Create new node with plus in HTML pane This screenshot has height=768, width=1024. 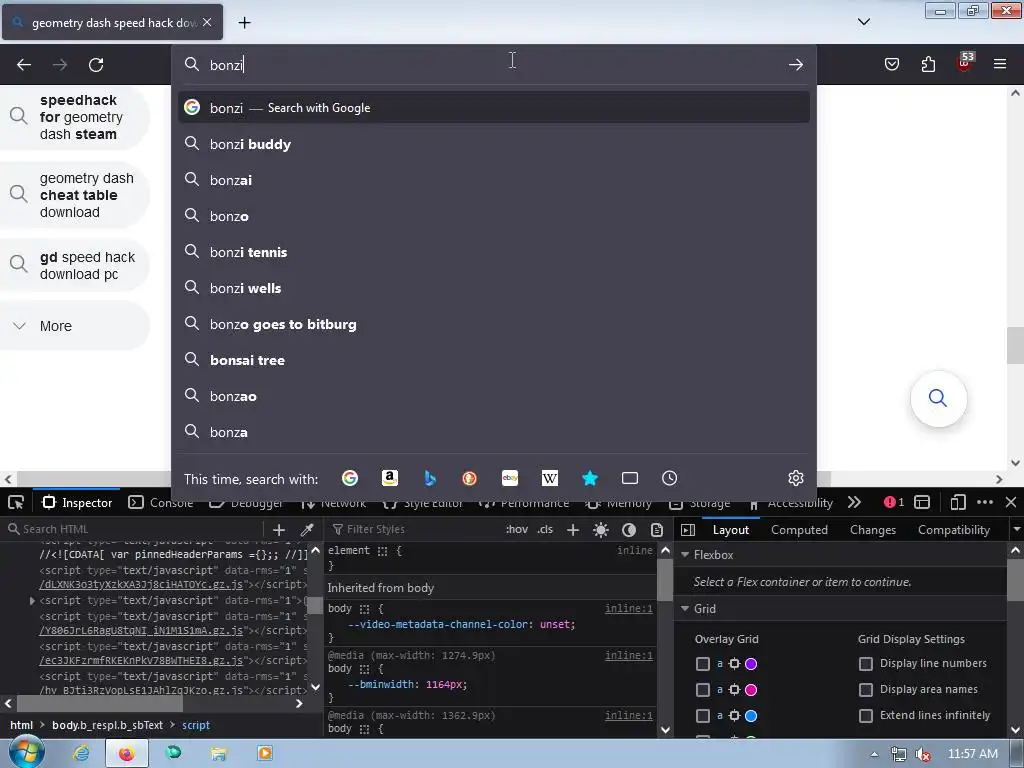coord(279,530)
